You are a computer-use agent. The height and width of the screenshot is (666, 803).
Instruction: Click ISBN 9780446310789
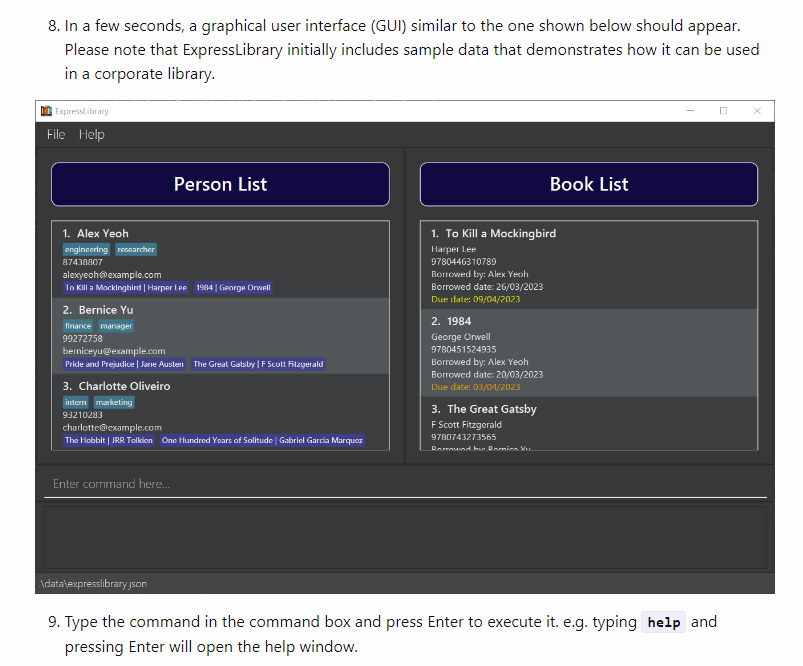[463, 262]
